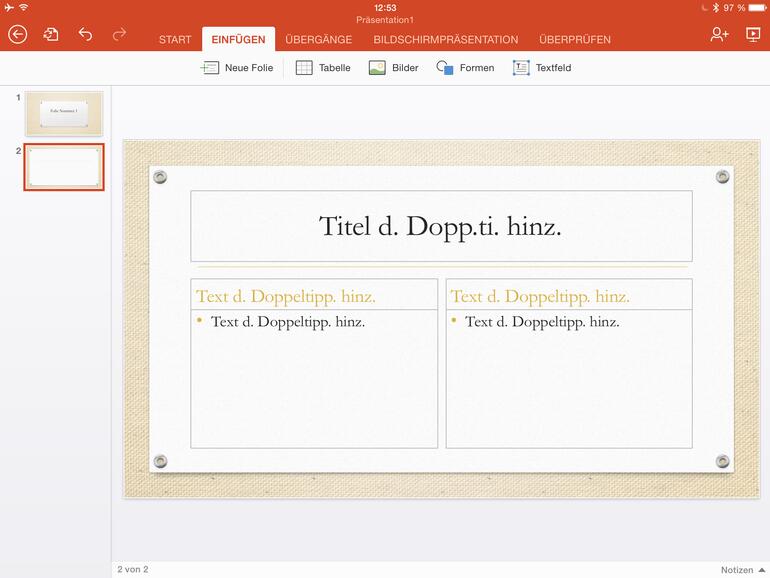Screen dimensions: 770x578
Task: Tap the back arrow button
Action: (x=17, y=35)
